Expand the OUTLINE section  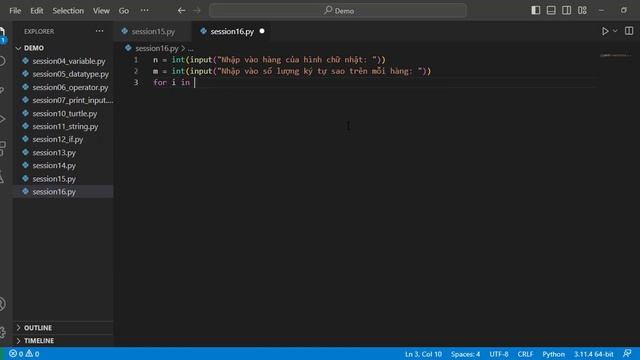click(64, 328)
